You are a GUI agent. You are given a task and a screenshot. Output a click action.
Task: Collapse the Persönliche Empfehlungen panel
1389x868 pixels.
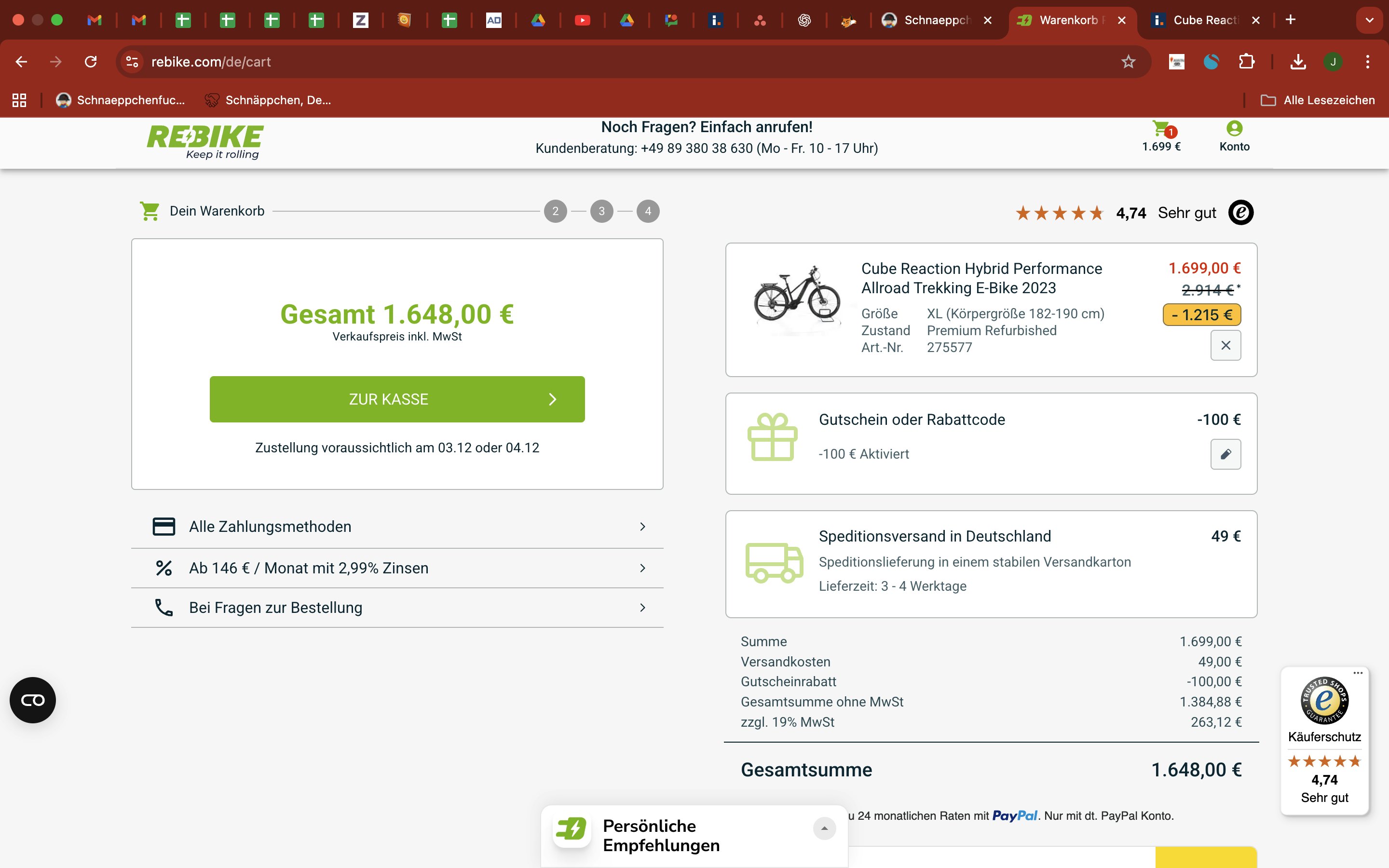[x=825, y=828]
